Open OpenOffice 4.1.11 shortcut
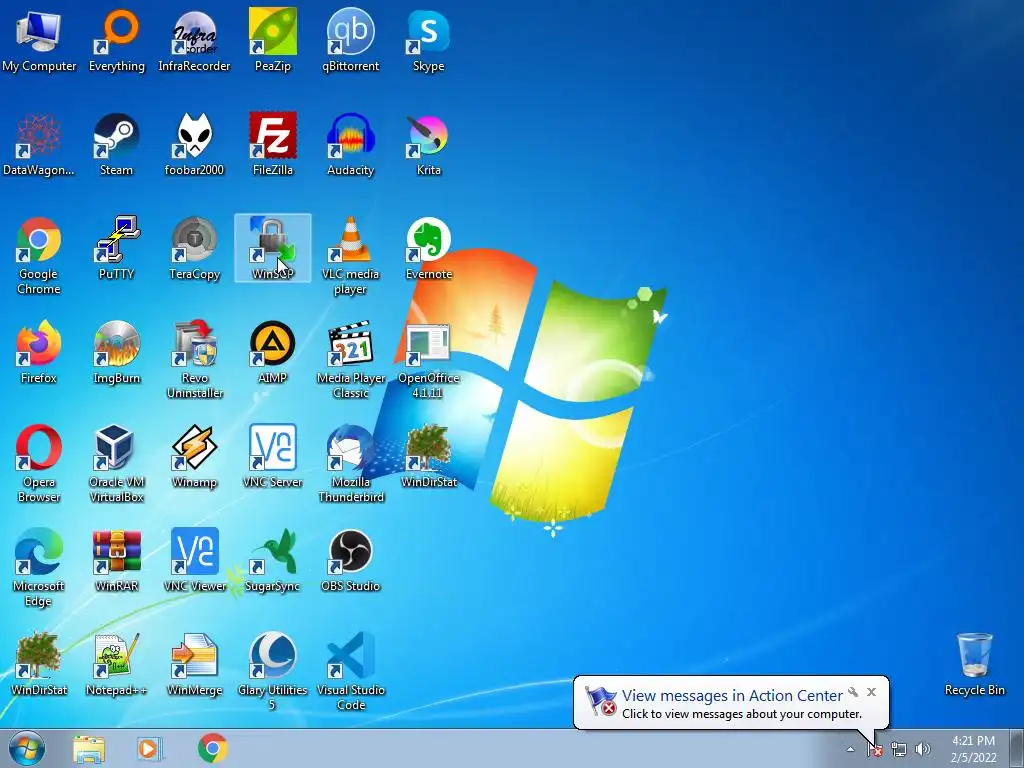The image size is (1024, 768). [428, 360]
